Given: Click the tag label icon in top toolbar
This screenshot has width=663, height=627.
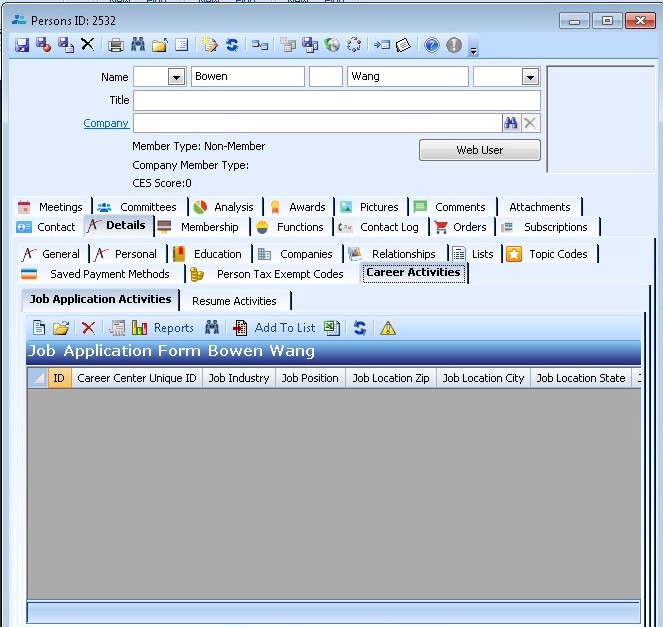Looking at the screenshot, I should click(x=403, y=45).
